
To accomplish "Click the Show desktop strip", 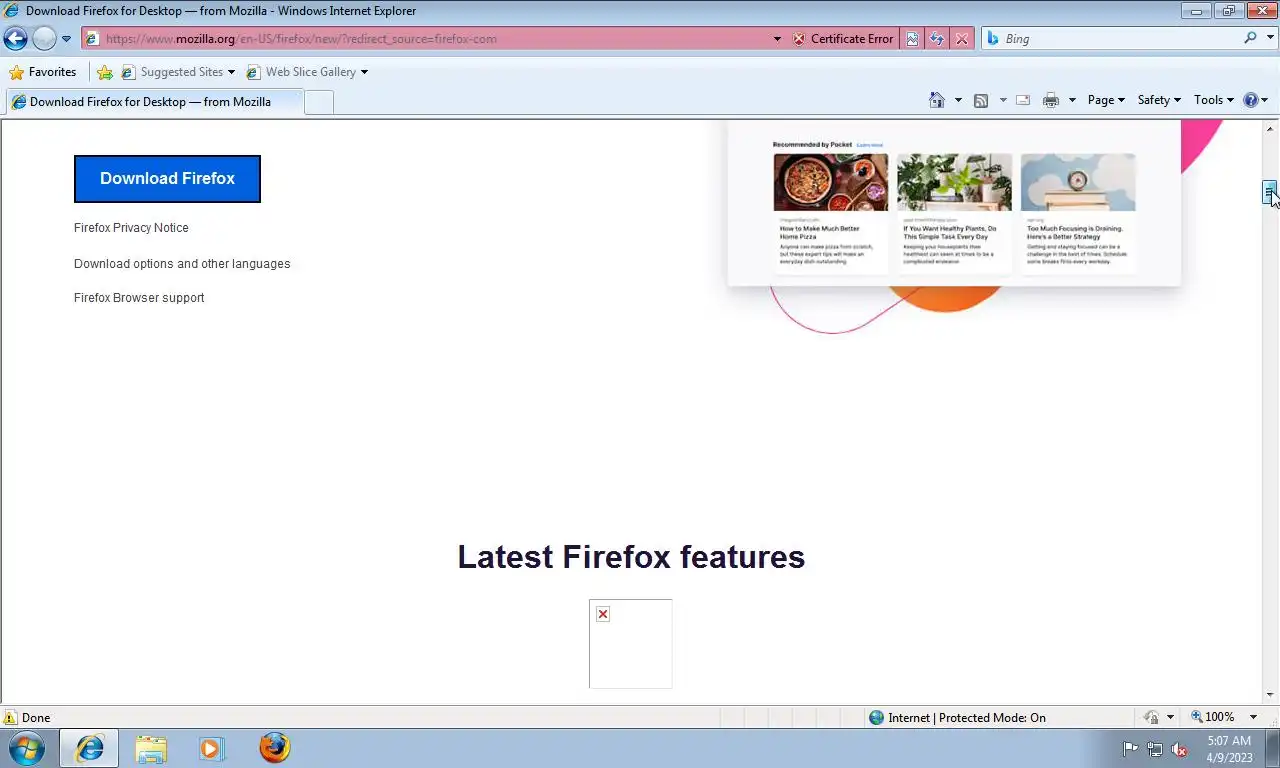I will point(1272,748).
